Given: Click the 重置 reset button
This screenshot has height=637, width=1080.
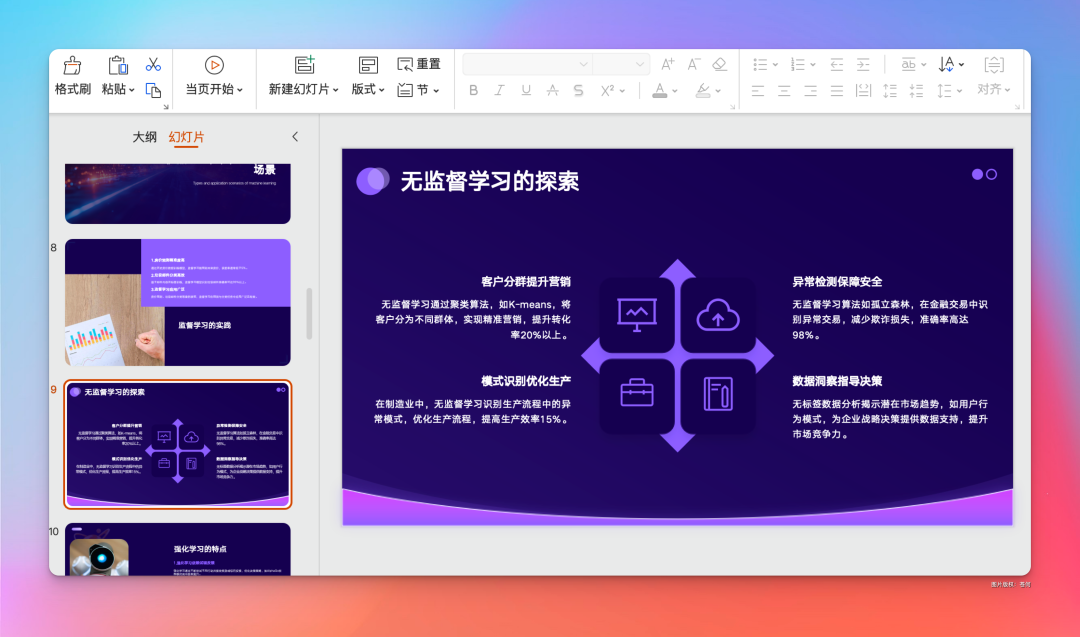Looking at the screenshot, I should click(x=419, y=64).
